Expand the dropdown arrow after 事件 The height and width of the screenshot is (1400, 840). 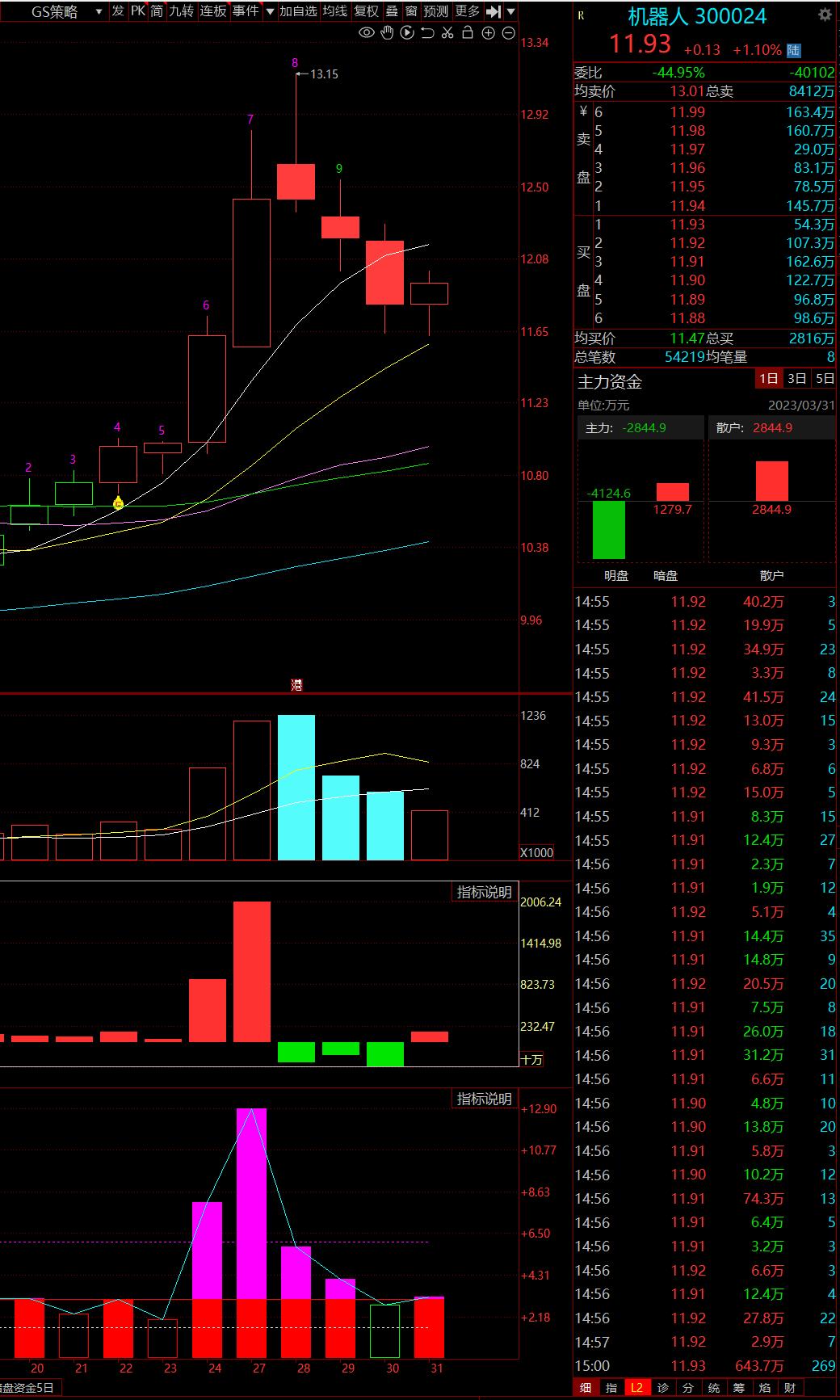click(x=270, y=11)
